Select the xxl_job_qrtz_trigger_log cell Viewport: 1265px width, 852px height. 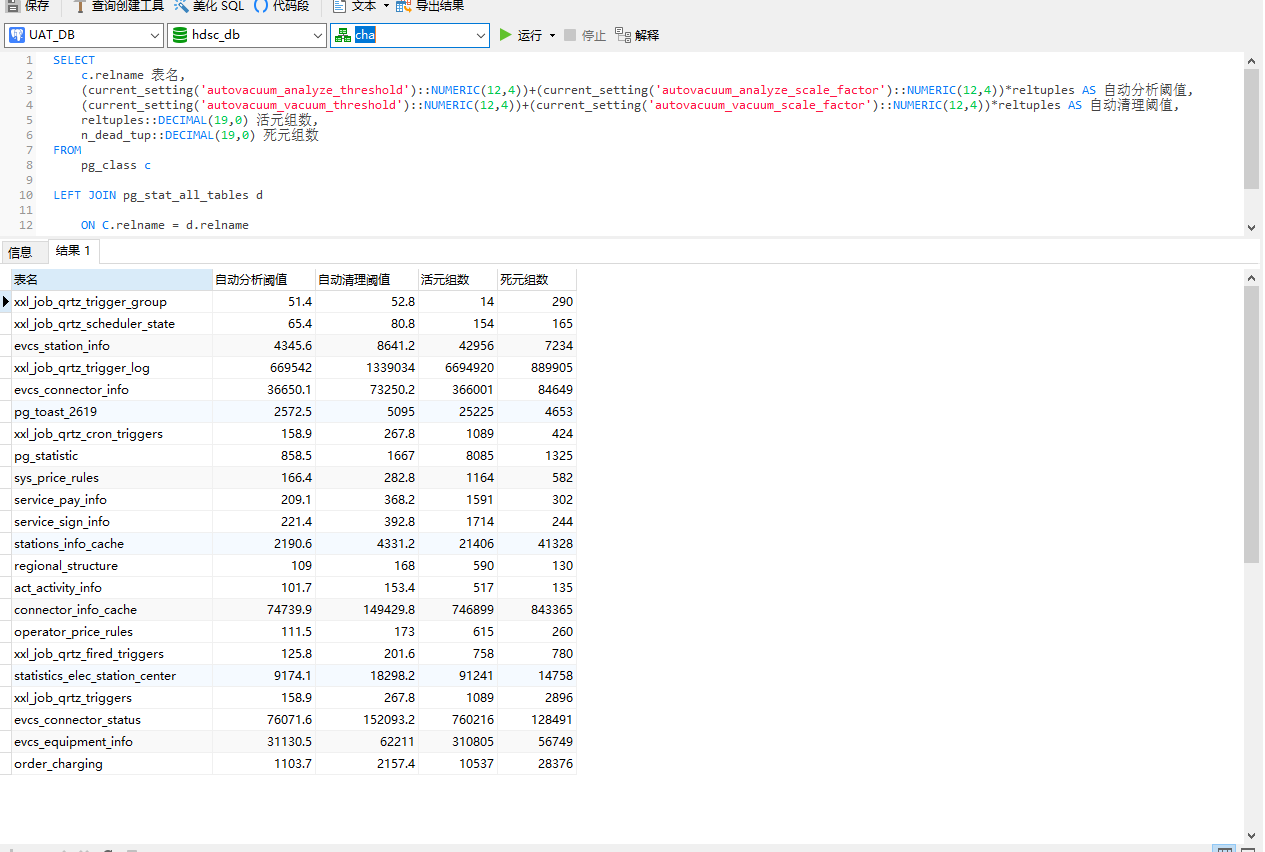tap(112, 368)
